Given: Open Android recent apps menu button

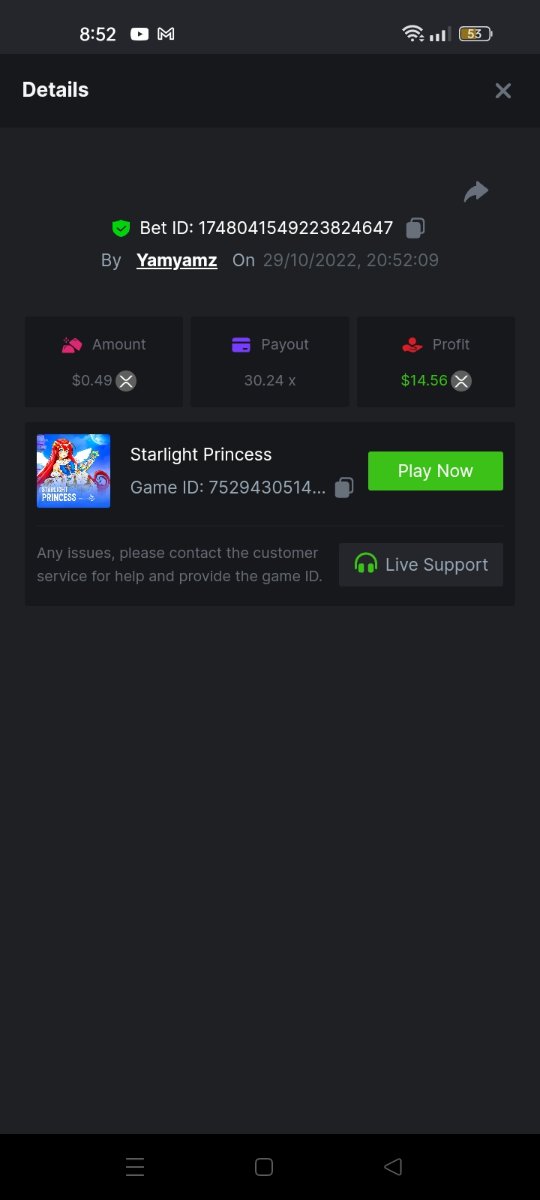Looking at the screenshot, I should [x=135, y=1167].
